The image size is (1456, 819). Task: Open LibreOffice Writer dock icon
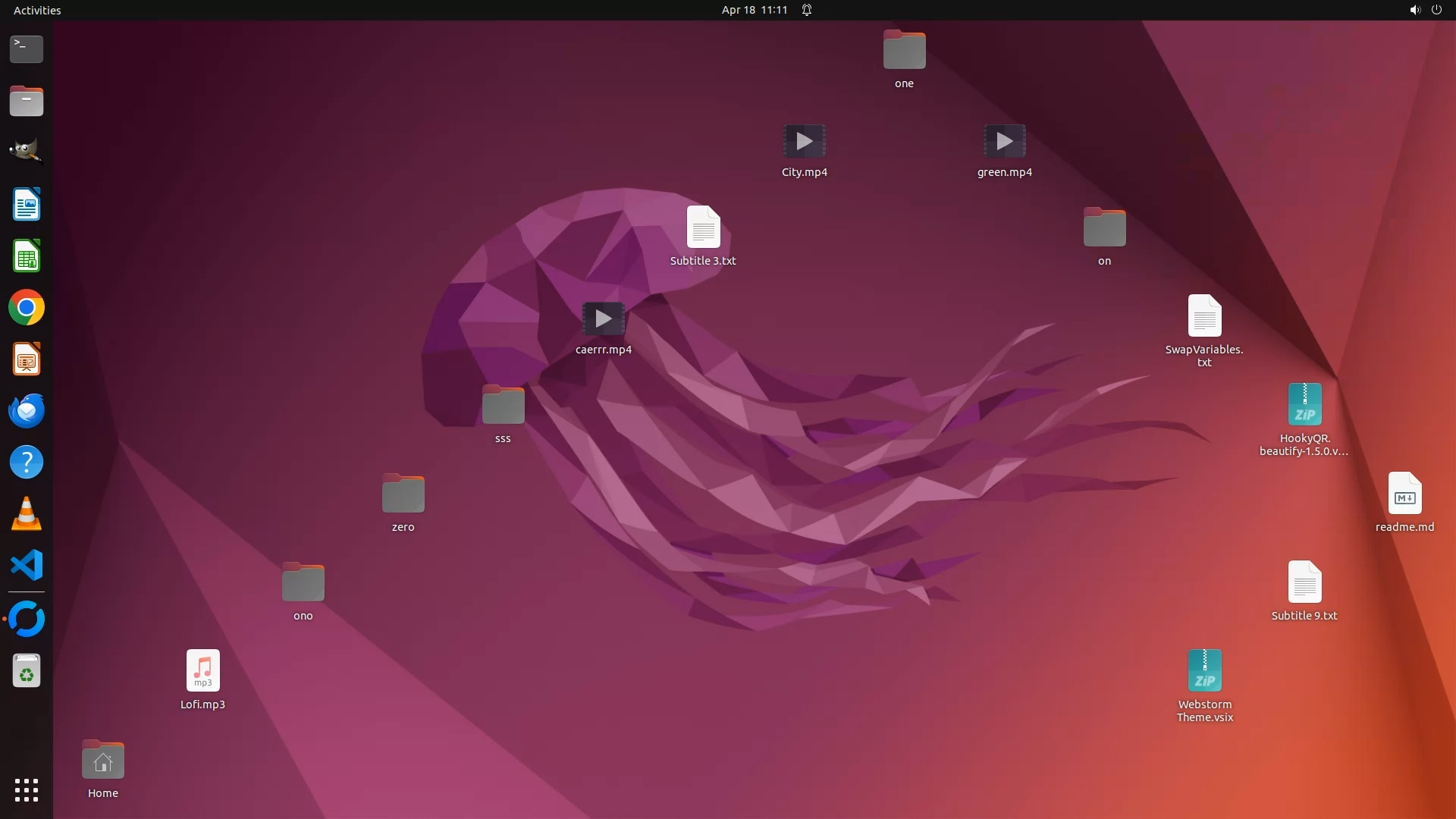pyautogui.click(x=27, y=205)
